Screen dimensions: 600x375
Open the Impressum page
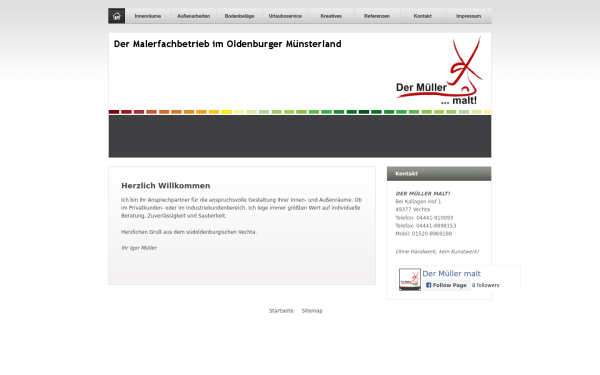[469, 16]
